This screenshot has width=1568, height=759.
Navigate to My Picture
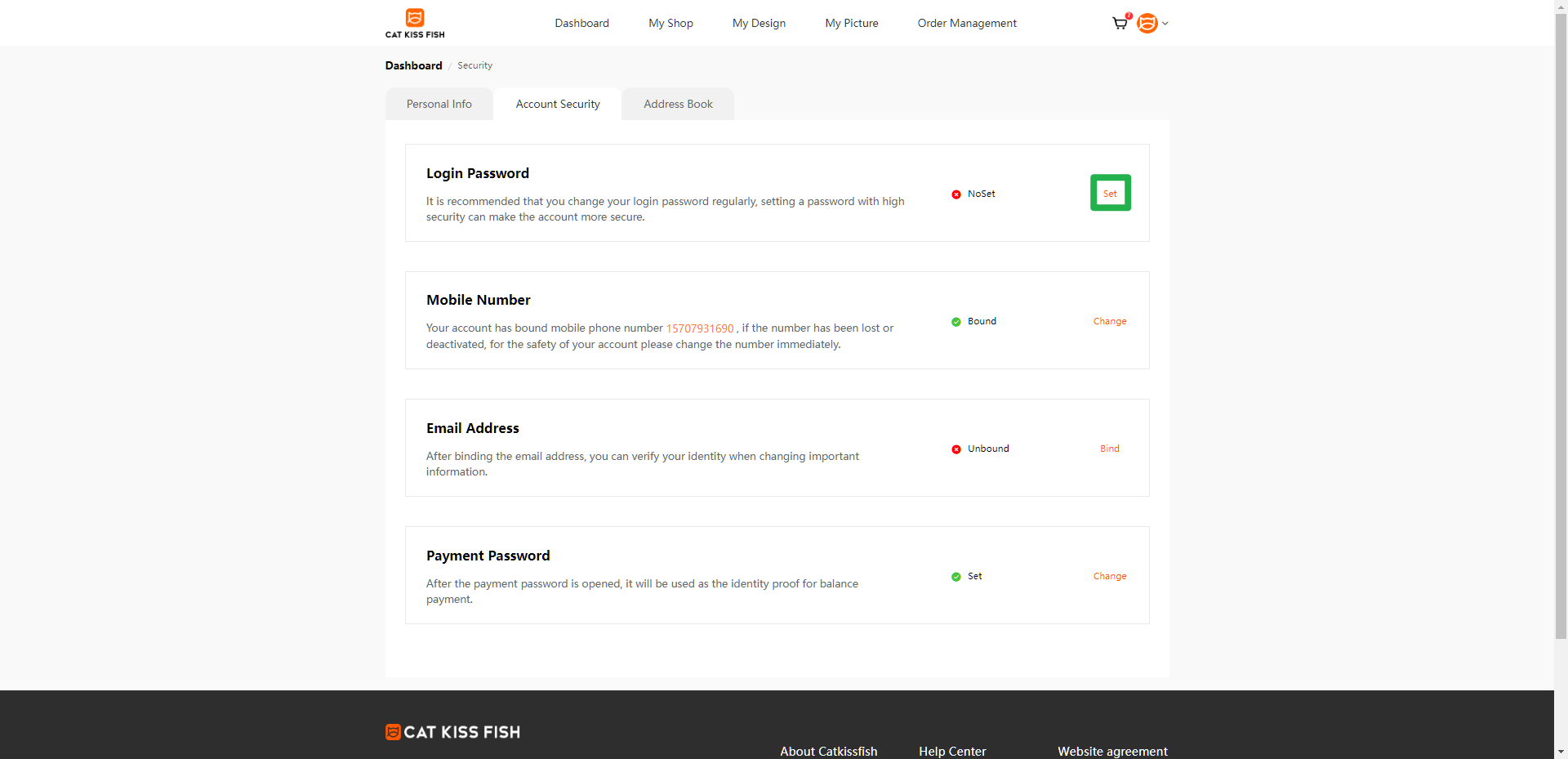(851, 23)
